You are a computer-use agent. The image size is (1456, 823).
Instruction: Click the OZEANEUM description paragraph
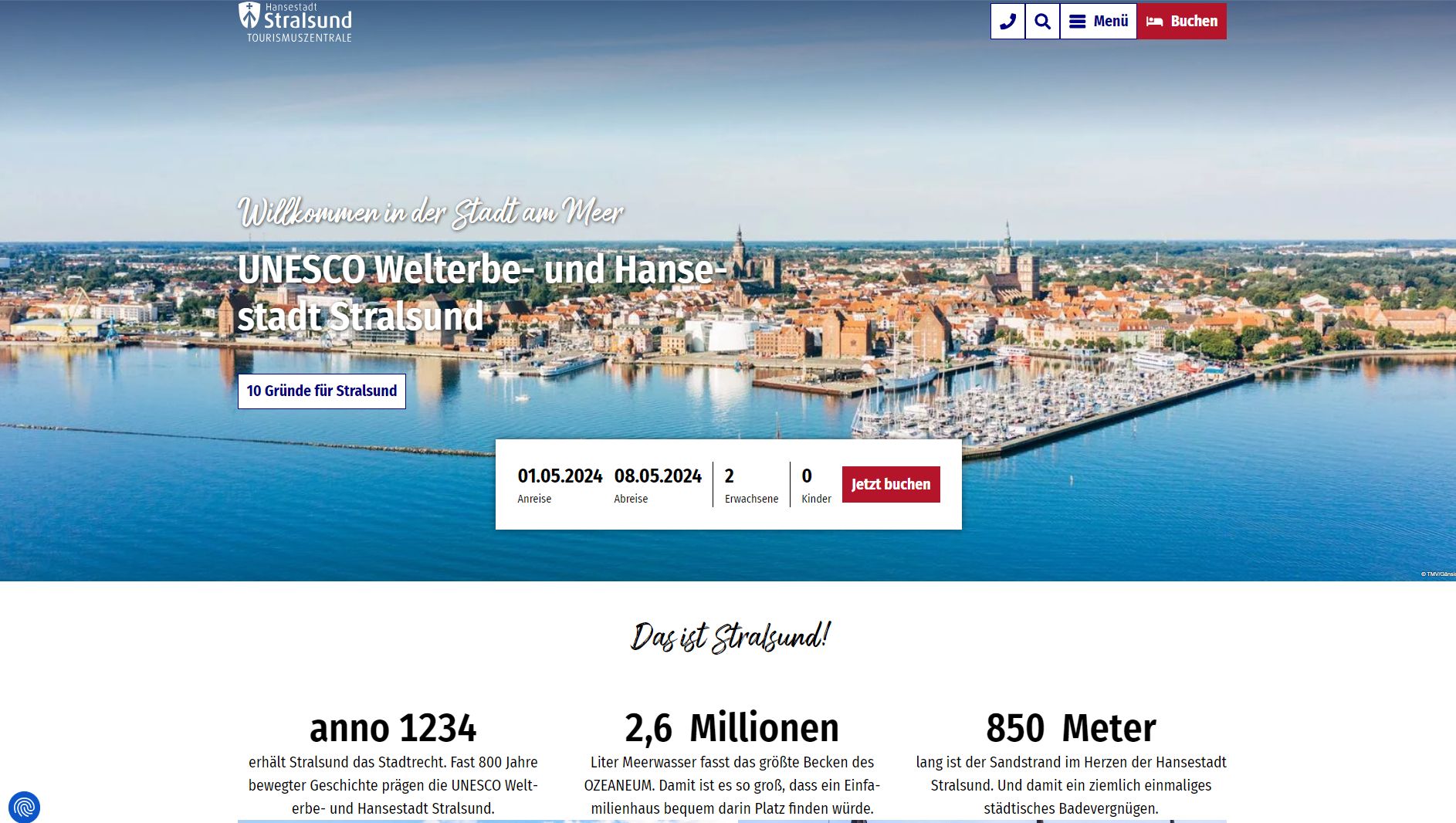[732, 785]
